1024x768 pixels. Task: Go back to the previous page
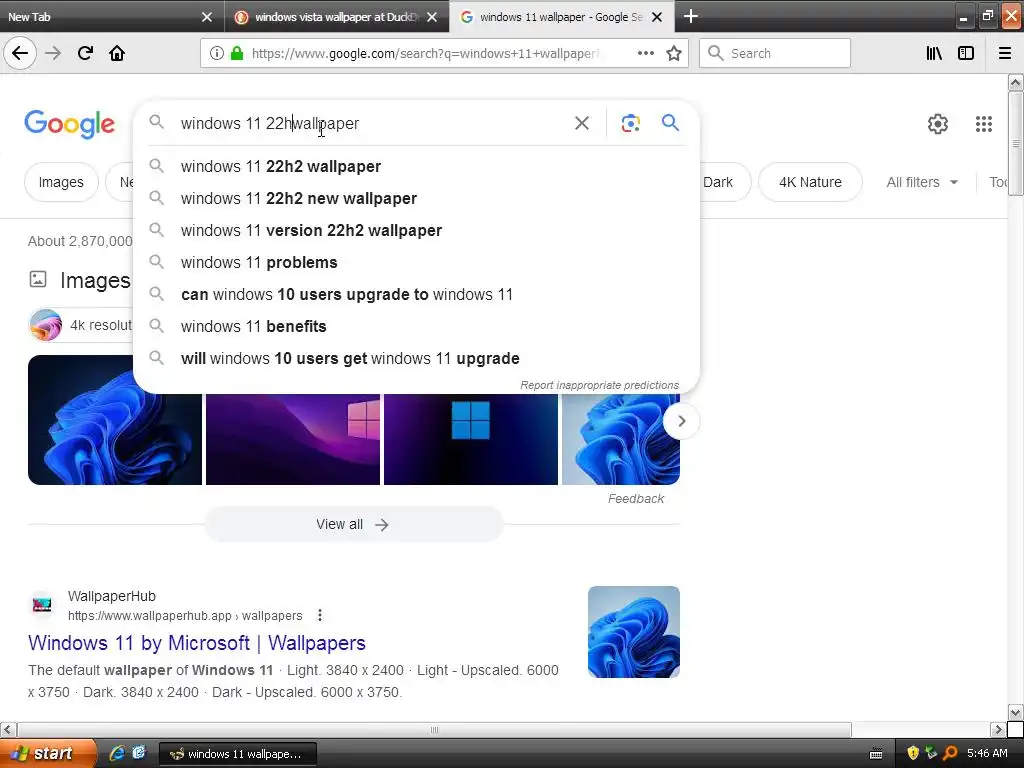coord(20,53)
